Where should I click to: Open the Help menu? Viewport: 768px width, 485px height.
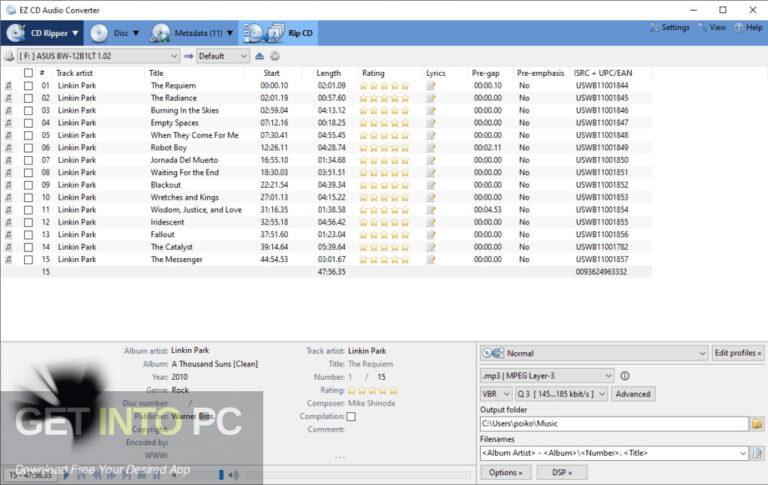(x=748, y=27)
